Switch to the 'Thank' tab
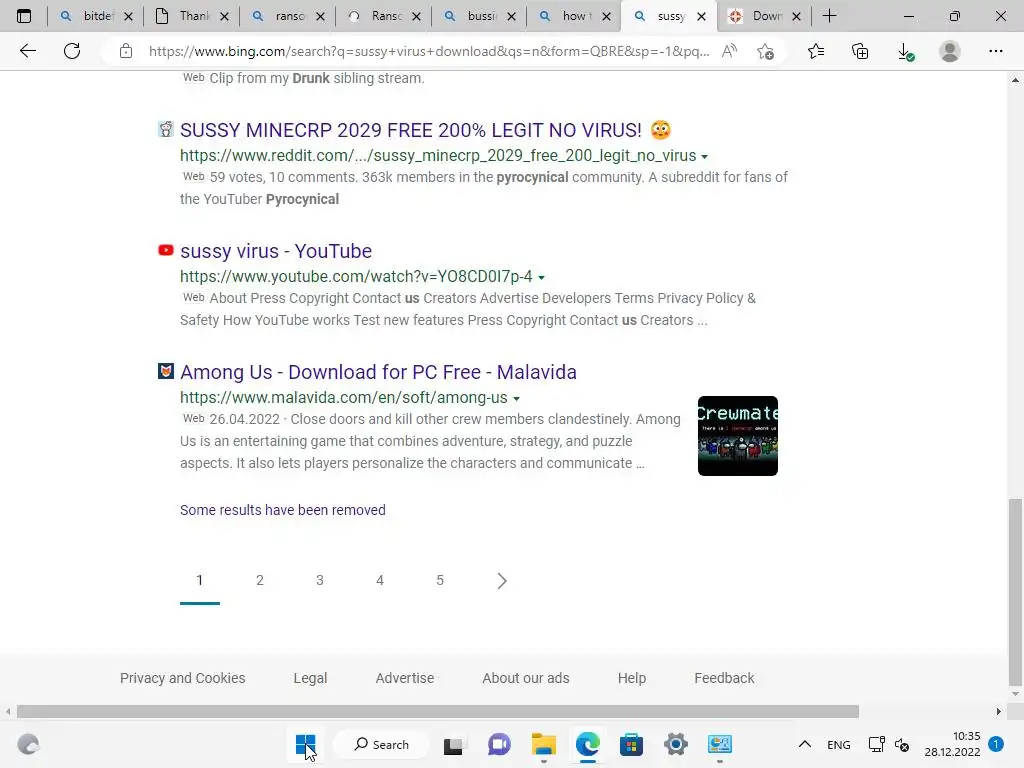This screenshot has height=768, width=1024. (x=193, y=16)
